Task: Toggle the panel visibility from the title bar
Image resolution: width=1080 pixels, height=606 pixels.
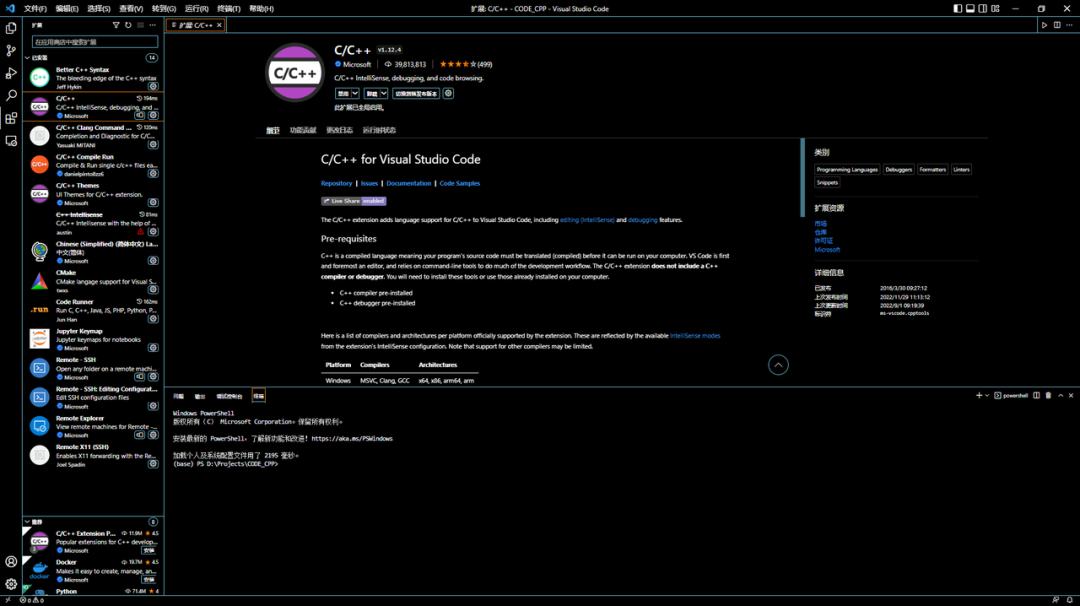Action: pyautogui.click(x=971, y=8)
